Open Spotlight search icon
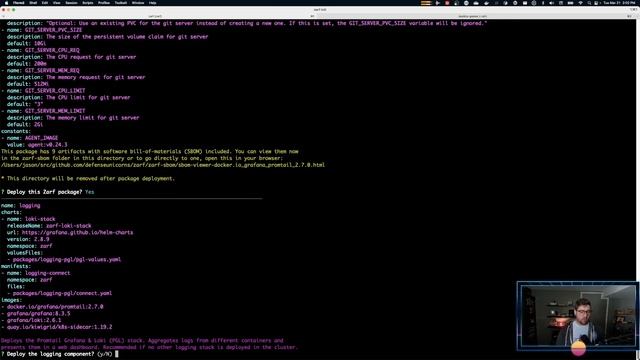Viewport: 640px width, 360px height. click(589, 2)
